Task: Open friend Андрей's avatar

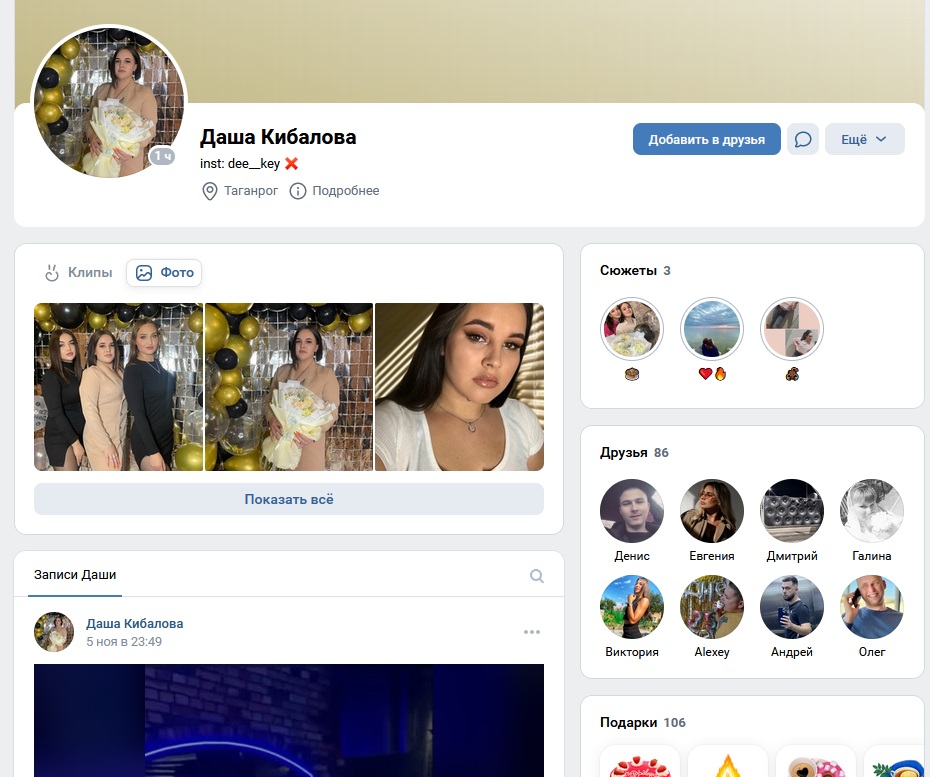Action: 792,607
